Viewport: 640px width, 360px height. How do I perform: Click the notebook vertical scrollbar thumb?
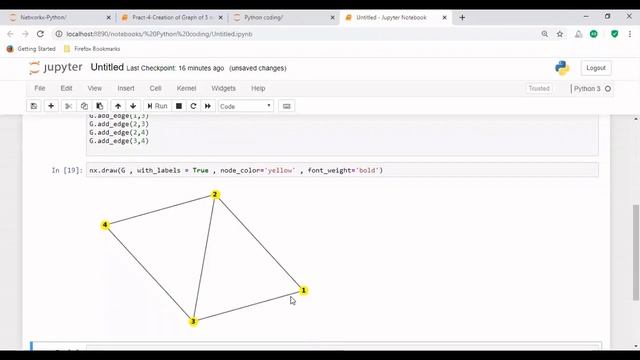coord(636,252)
